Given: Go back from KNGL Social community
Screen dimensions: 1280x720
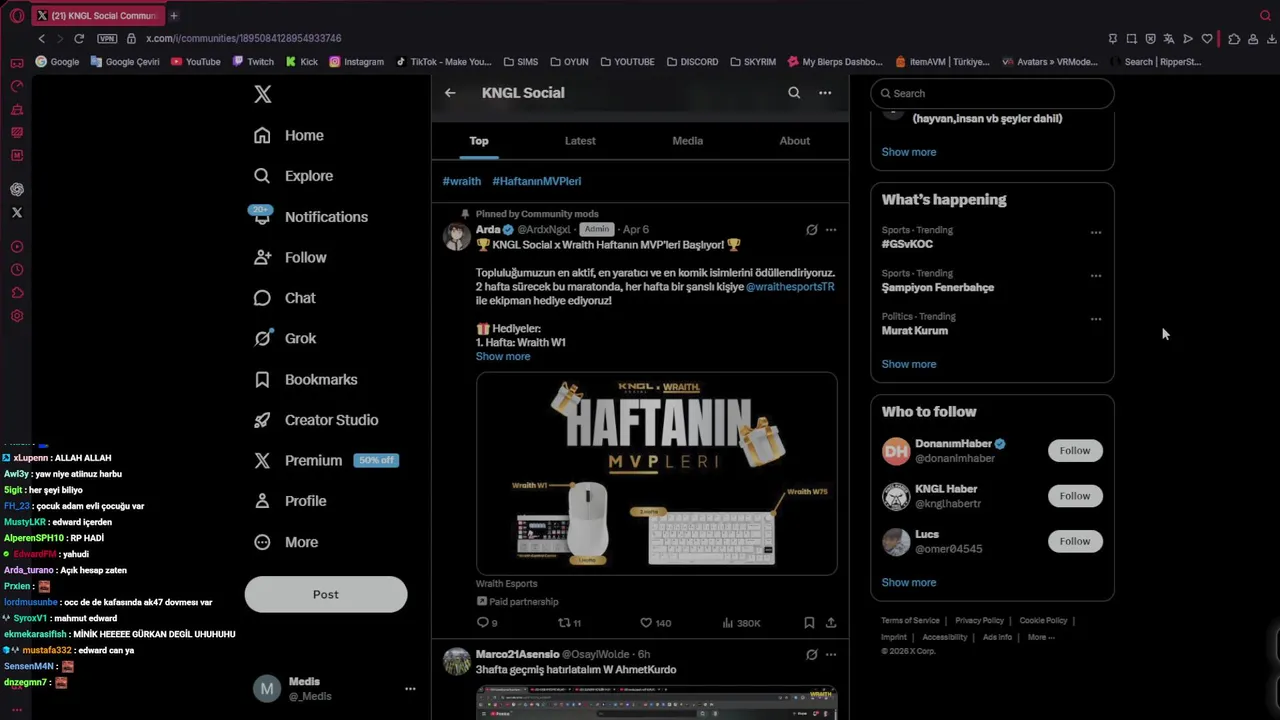Looking at the screenshot, I should (450, 93).
